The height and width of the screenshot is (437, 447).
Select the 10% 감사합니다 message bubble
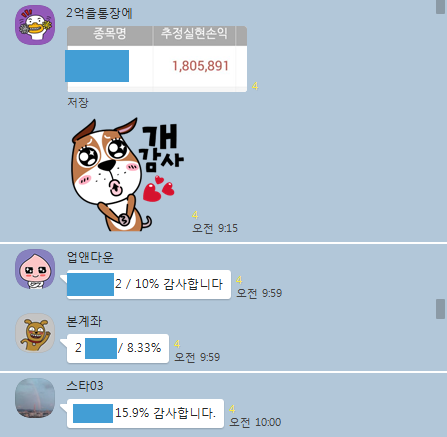149,284
